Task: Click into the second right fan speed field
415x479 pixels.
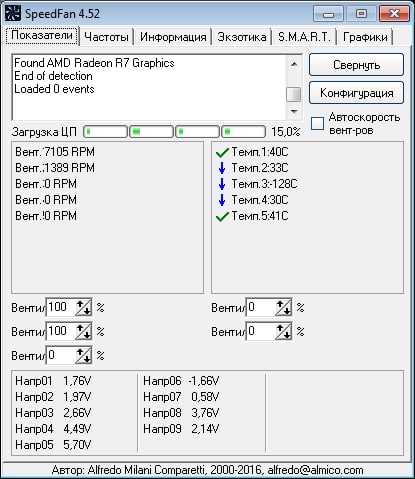Action: point(261,331)
